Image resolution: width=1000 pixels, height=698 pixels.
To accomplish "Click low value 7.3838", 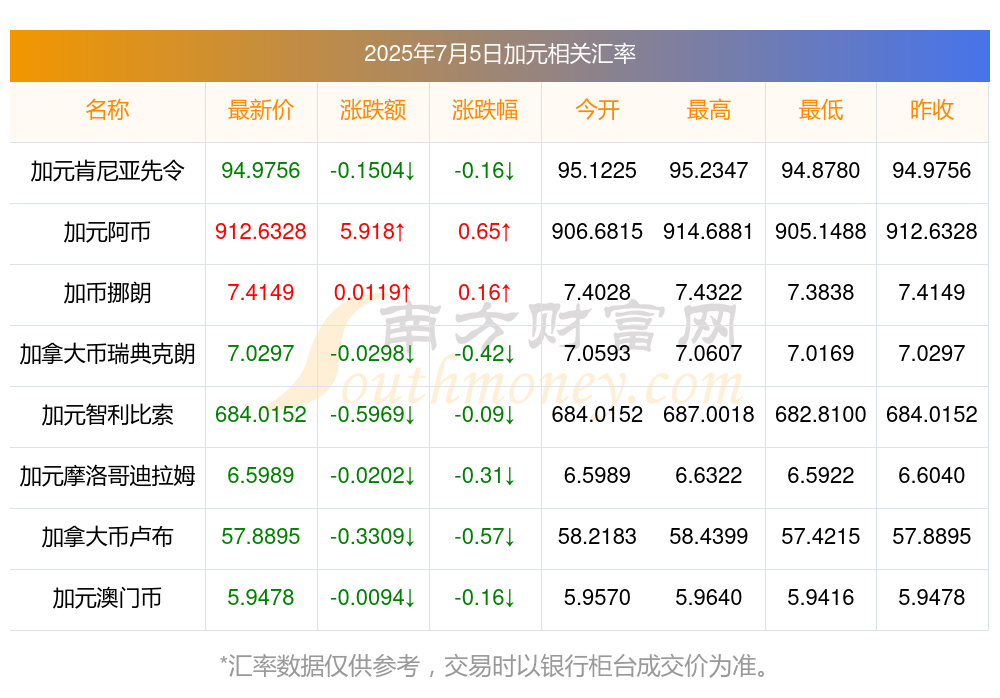I will tap(821, 292).
